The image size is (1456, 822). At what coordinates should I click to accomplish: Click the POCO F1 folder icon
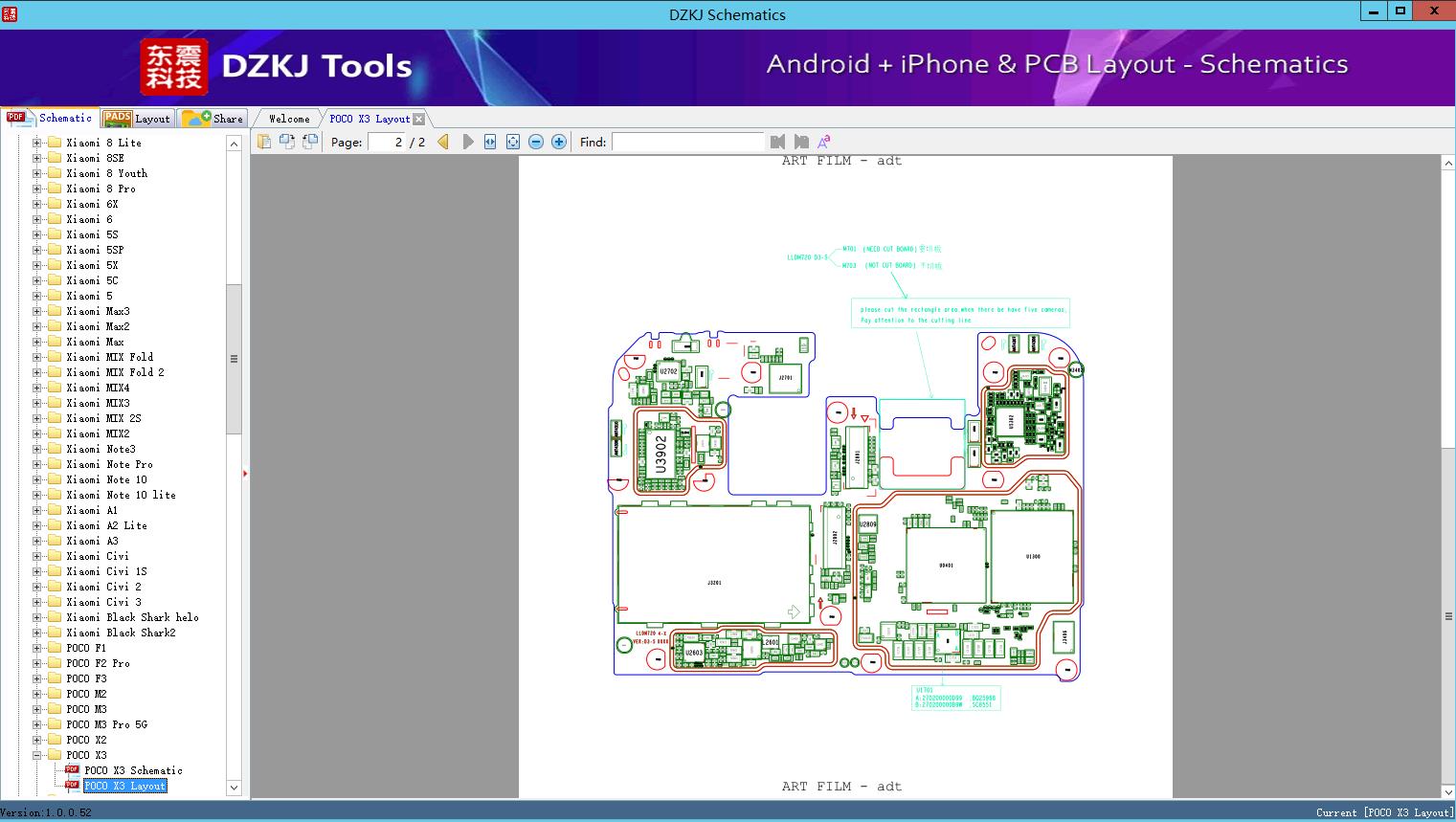tap(55, 648)
